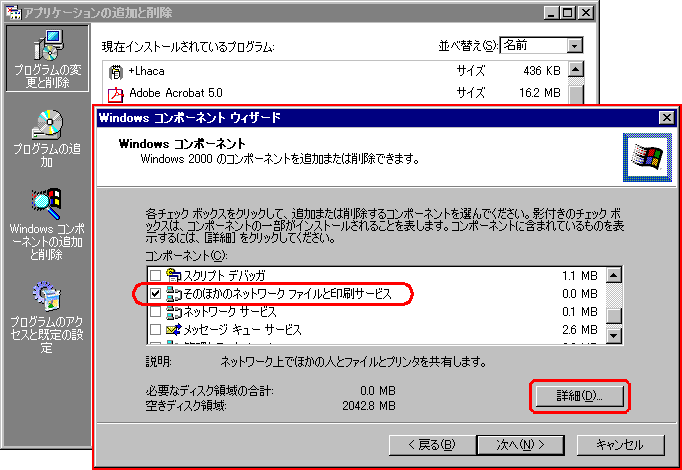Click the Adobe Acrobat 5.0 icon

[115, 93]
